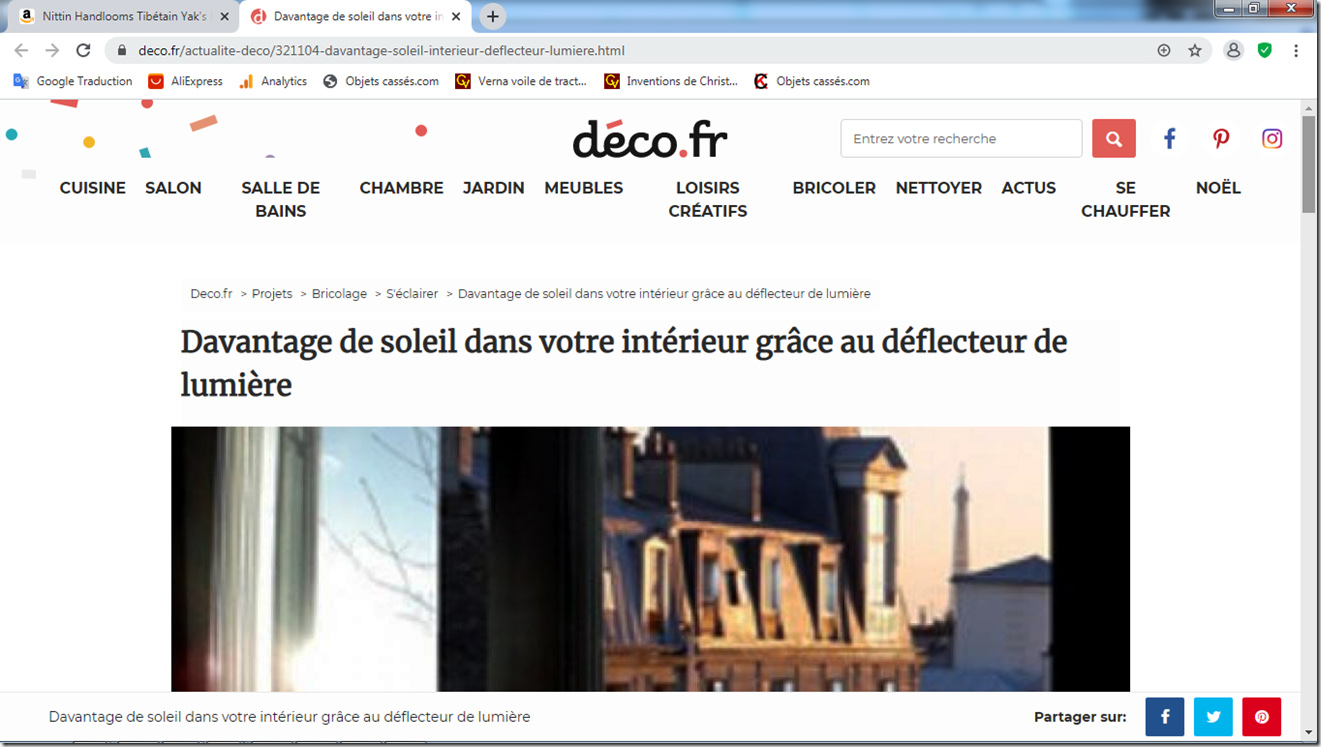Click the bottom bar article title text
The width and height of the screenshot is (1321, 747).
(289, 717)
